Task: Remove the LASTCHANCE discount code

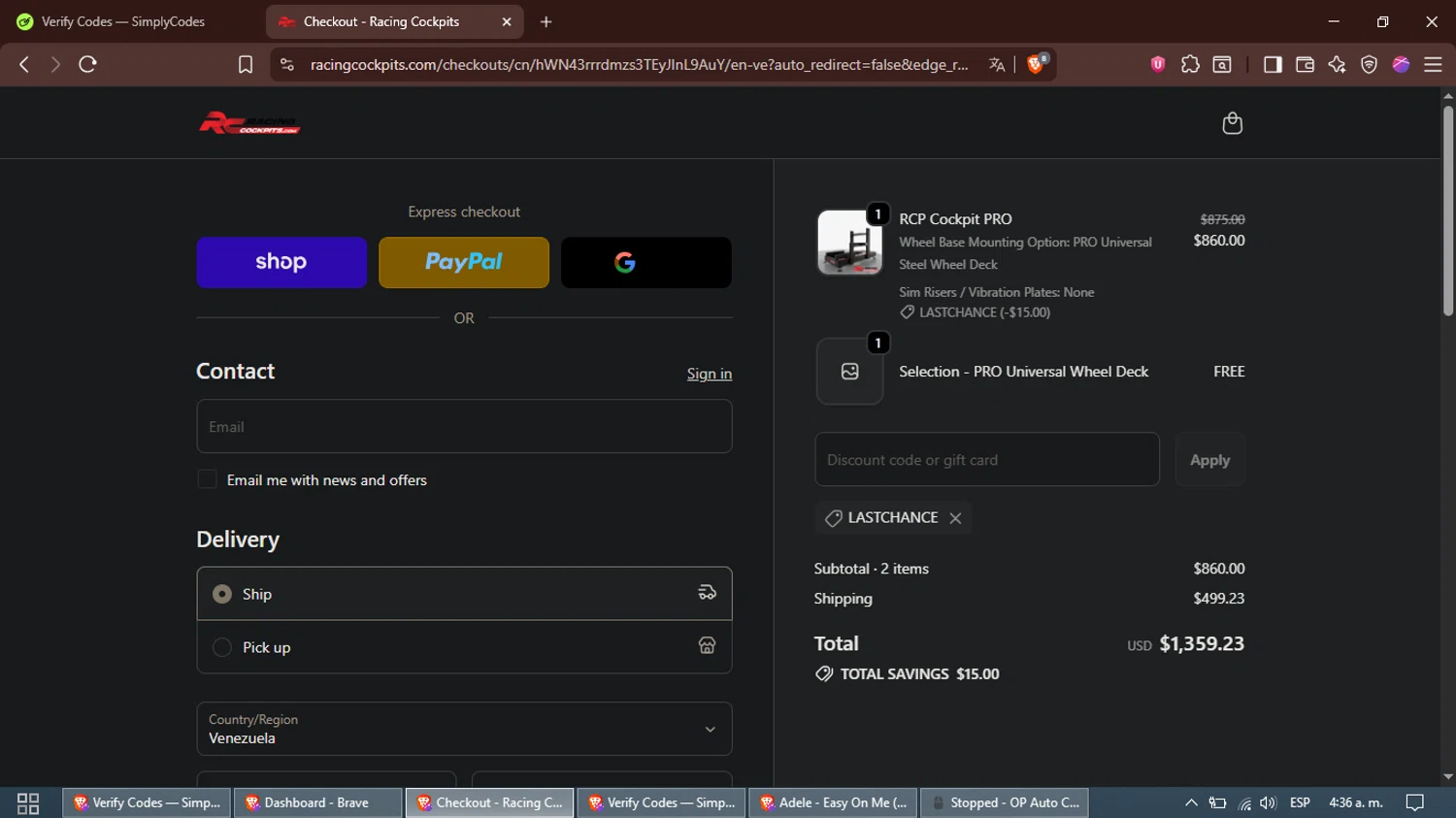Action: tap(955, 518)
